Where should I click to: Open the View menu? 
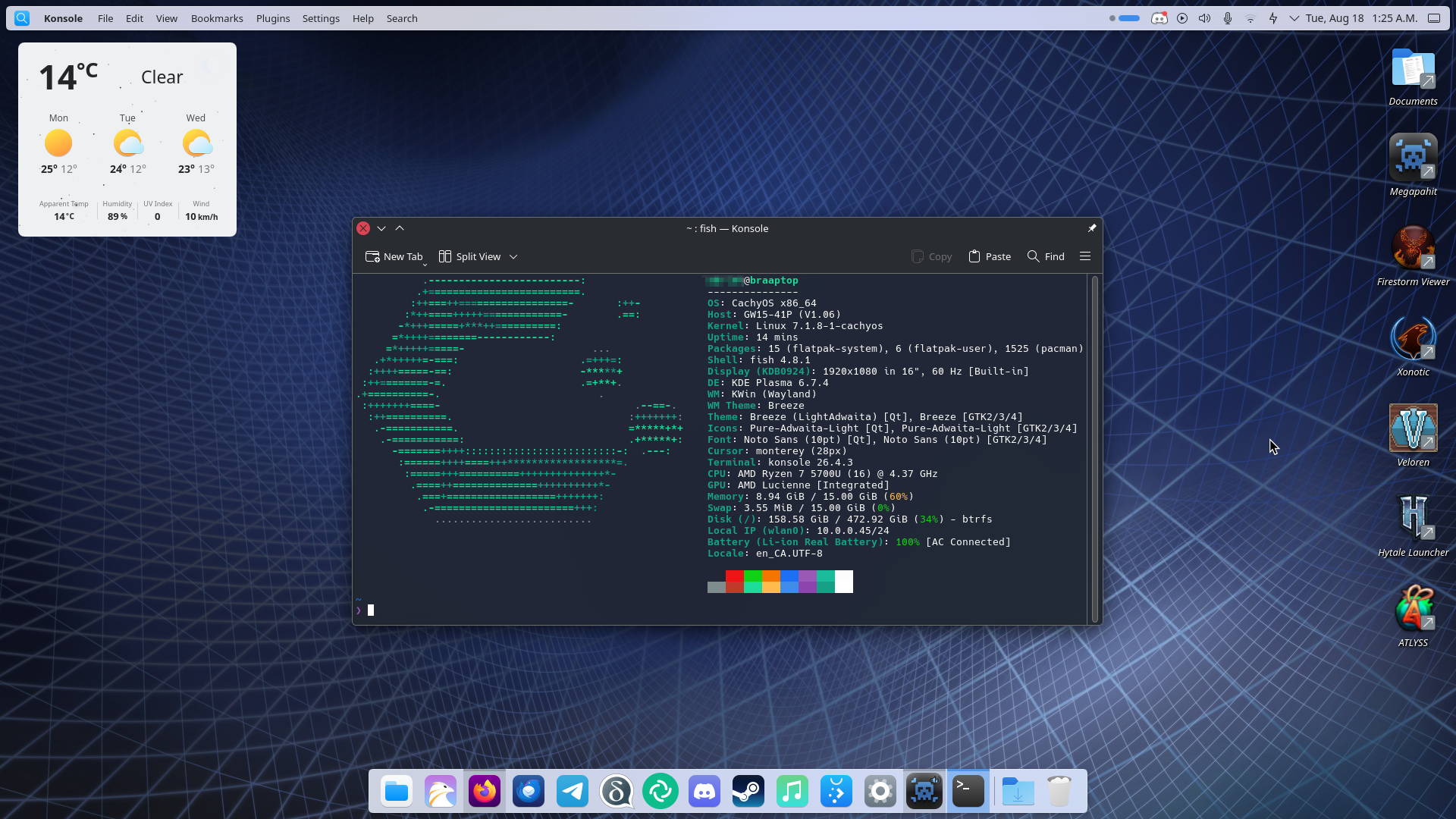click(x=167, y=18)
